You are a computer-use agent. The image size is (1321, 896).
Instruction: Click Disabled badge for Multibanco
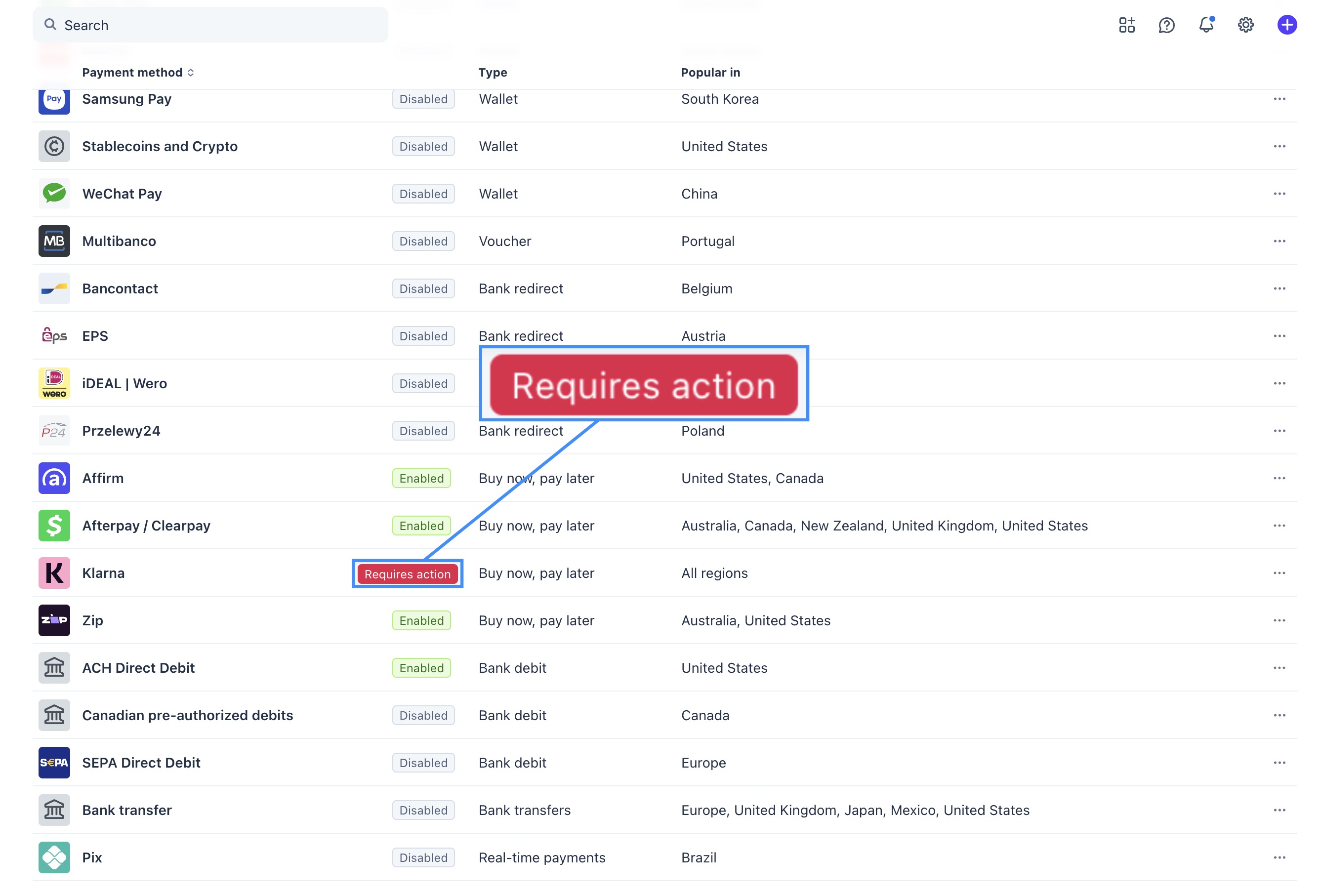423,242
